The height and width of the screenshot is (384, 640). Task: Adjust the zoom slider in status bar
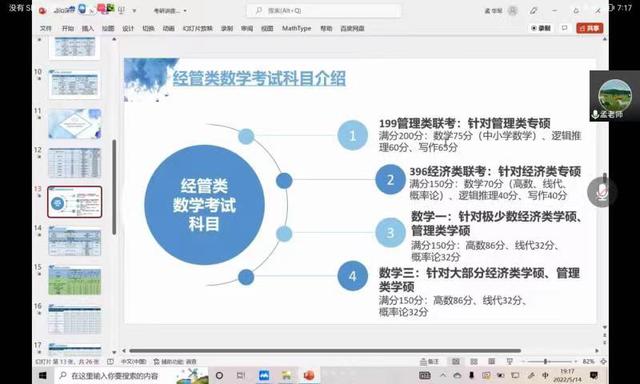click(546, 362)
